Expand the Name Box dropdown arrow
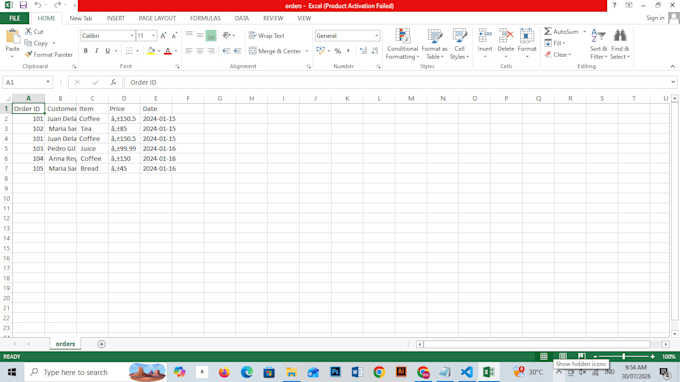The image size is (680, 382). click(48, 82)
